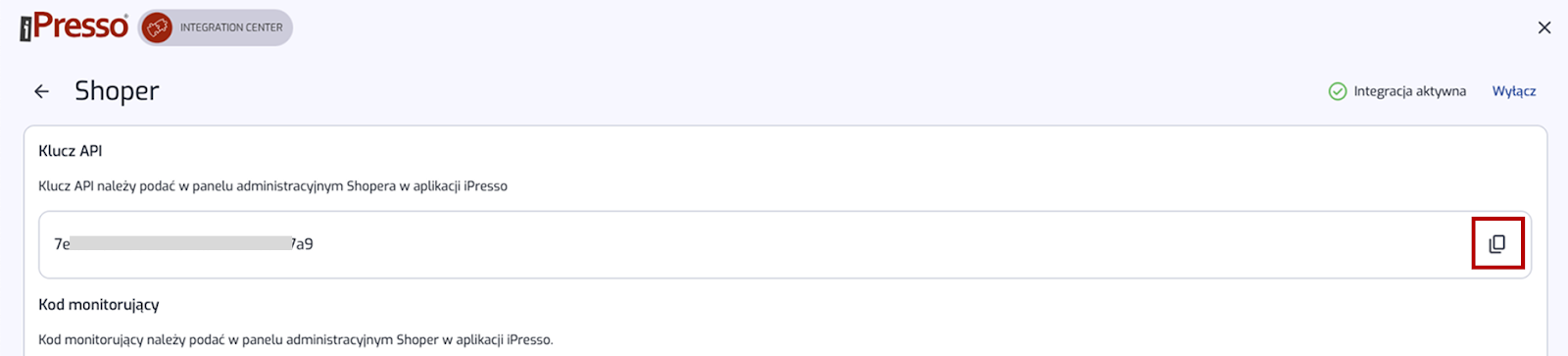Disable the integration via the Wyłącz link
The image size is (1568, 356).
click(x=1514, y=91)
